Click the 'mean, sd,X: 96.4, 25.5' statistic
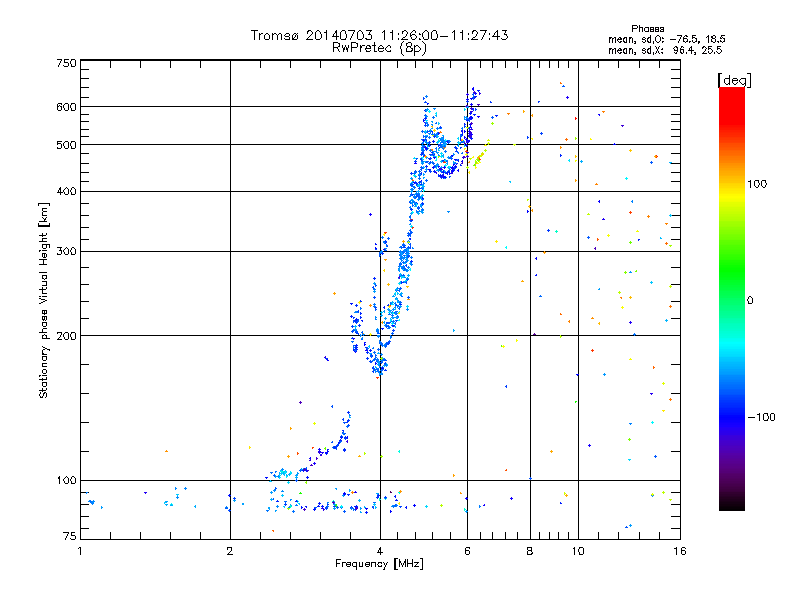 [x=665, y=50]
